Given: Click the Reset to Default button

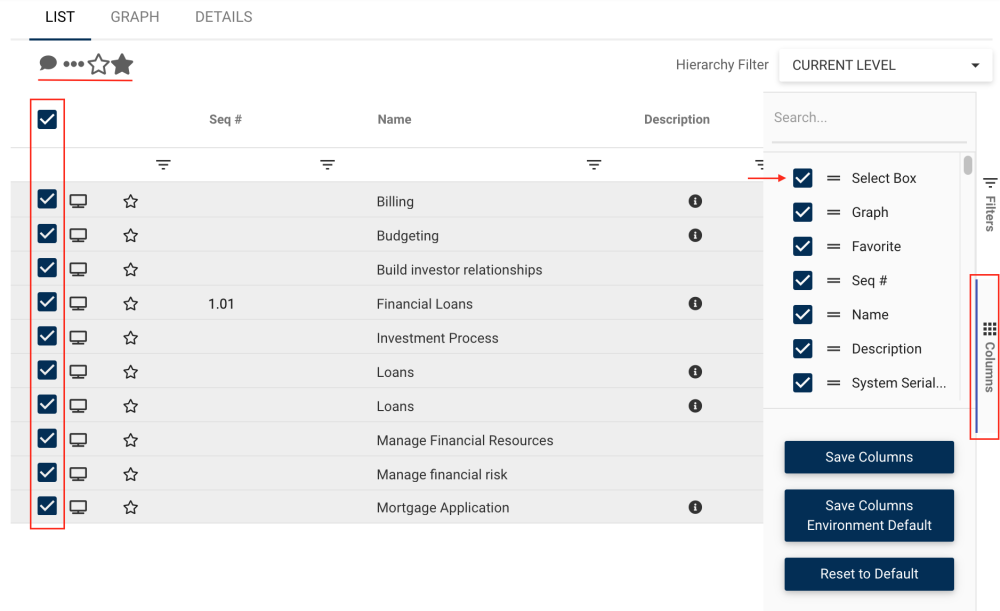Looking at the screenshot, I should point(869,574).
